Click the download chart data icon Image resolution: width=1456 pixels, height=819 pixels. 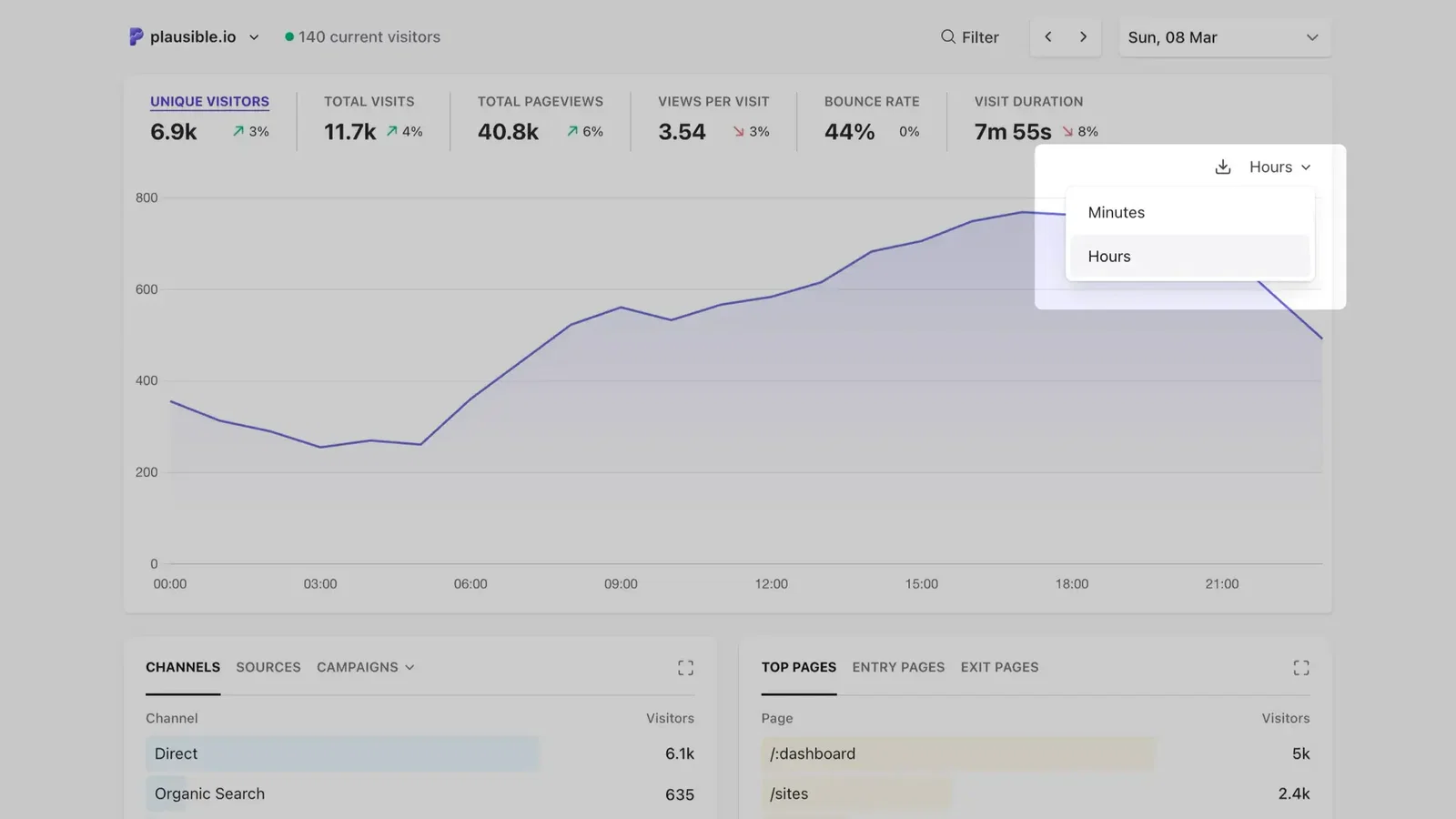pos(1222,167)
